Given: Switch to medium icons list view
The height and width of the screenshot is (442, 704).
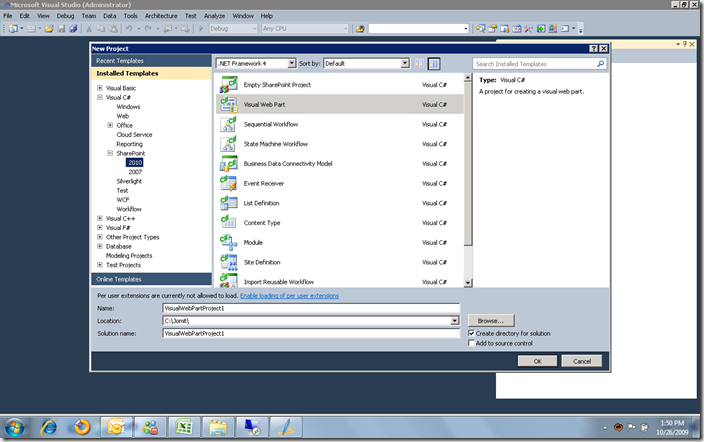Looking at the screenshot, I should [434, 63].
